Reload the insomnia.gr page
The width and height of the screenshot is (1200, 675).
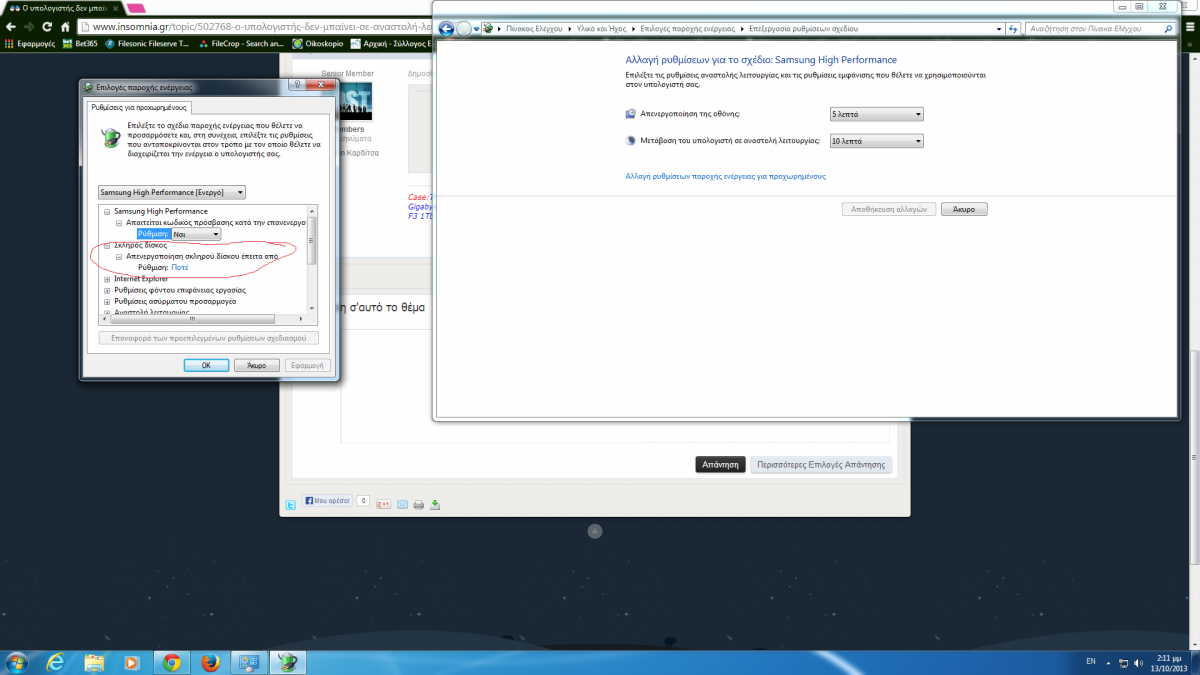(x=46, y=27)
